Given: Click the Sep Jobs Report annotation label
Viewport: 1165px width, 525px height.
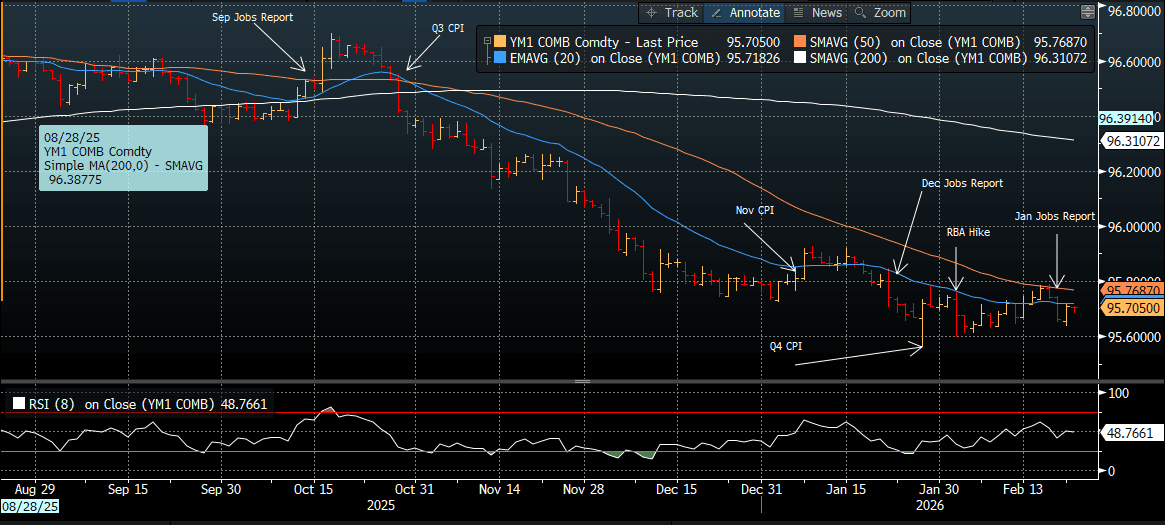Looking at the screenshot, I should 250,18.
